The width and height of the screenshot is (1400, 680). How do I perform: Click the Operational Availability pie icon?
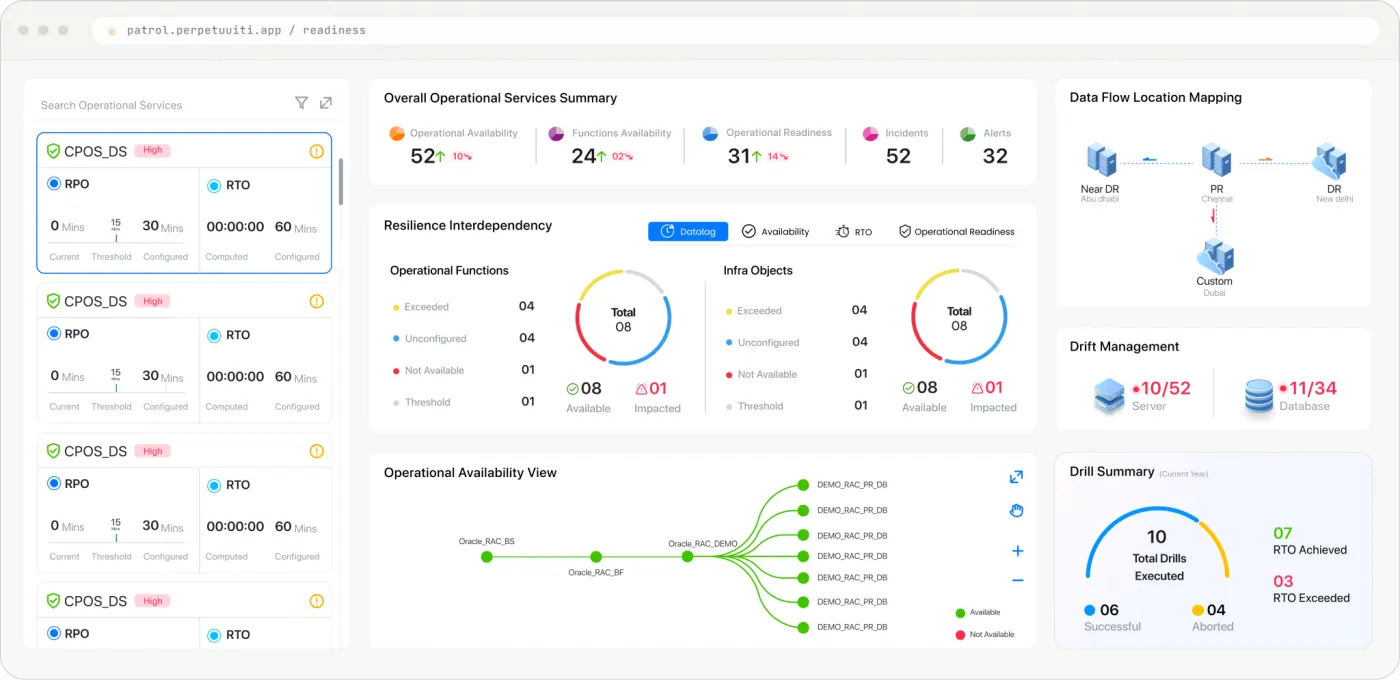397,133
